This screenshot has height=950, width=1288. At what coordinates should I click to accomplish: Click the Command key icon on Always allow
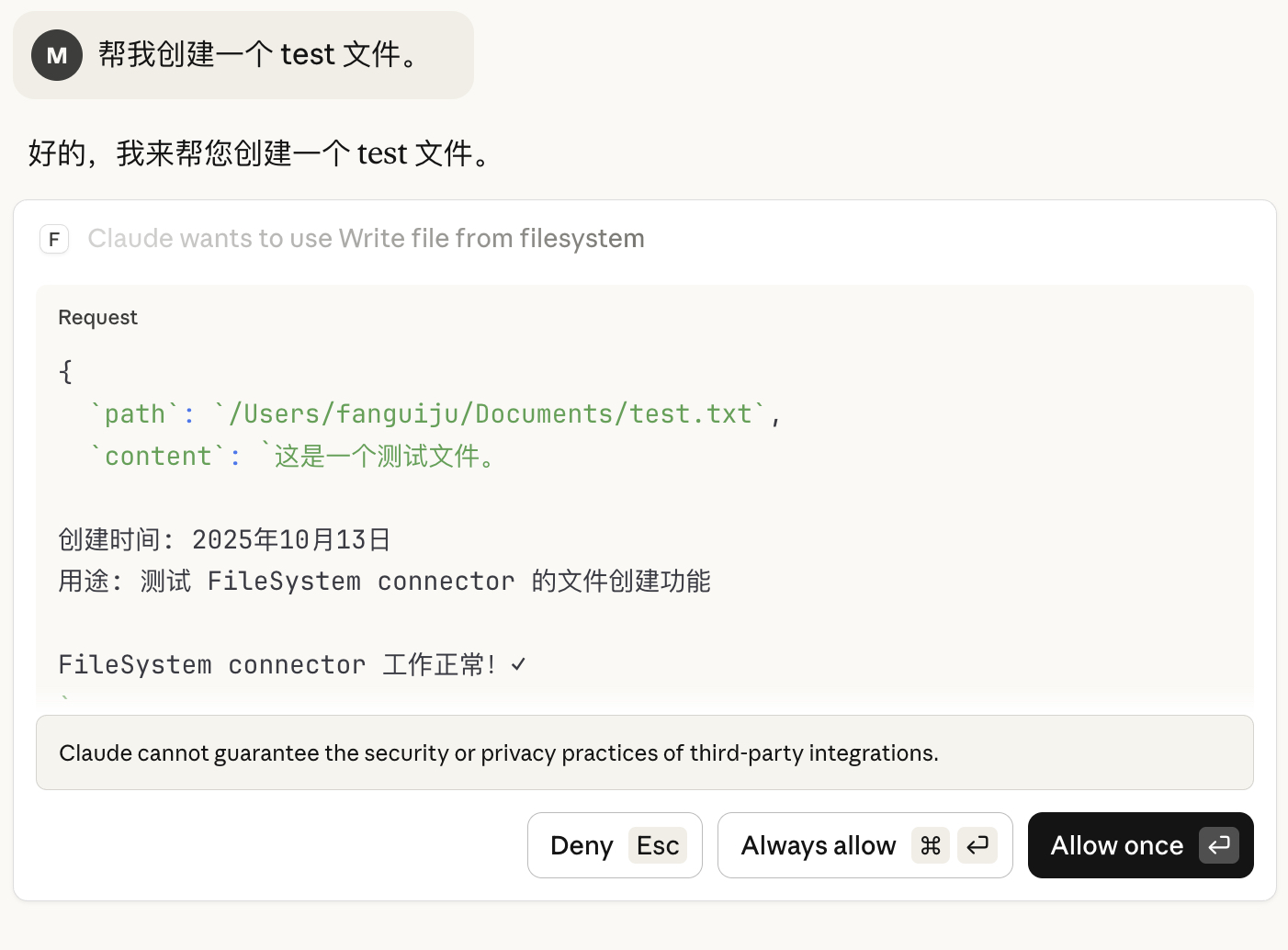click(x=931, y=845)
